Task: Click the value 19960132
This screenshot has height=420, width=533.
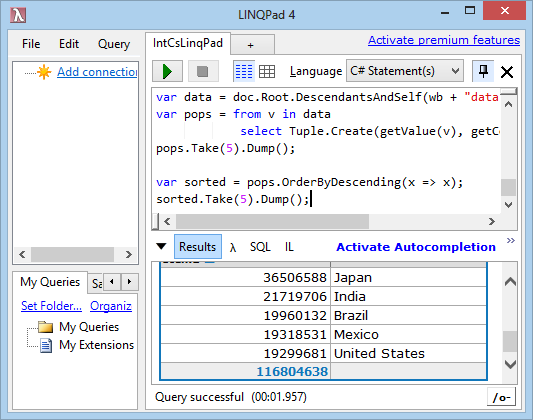Action: tap(295, 316)
